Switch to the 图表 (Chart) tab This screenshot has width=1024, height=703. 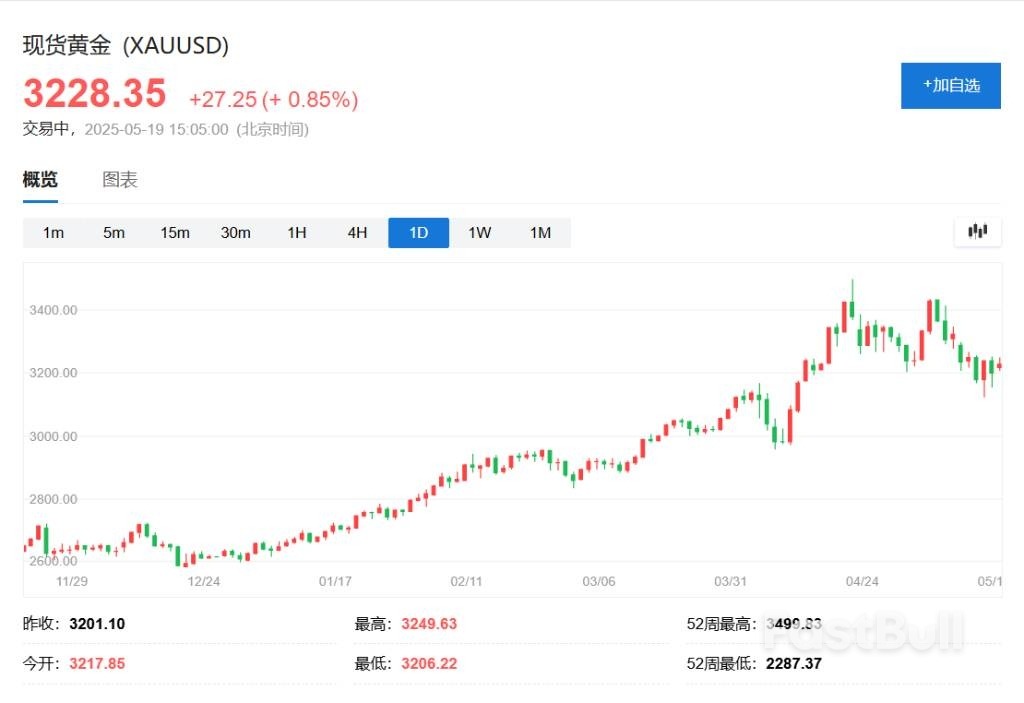[x=119, y=179]
